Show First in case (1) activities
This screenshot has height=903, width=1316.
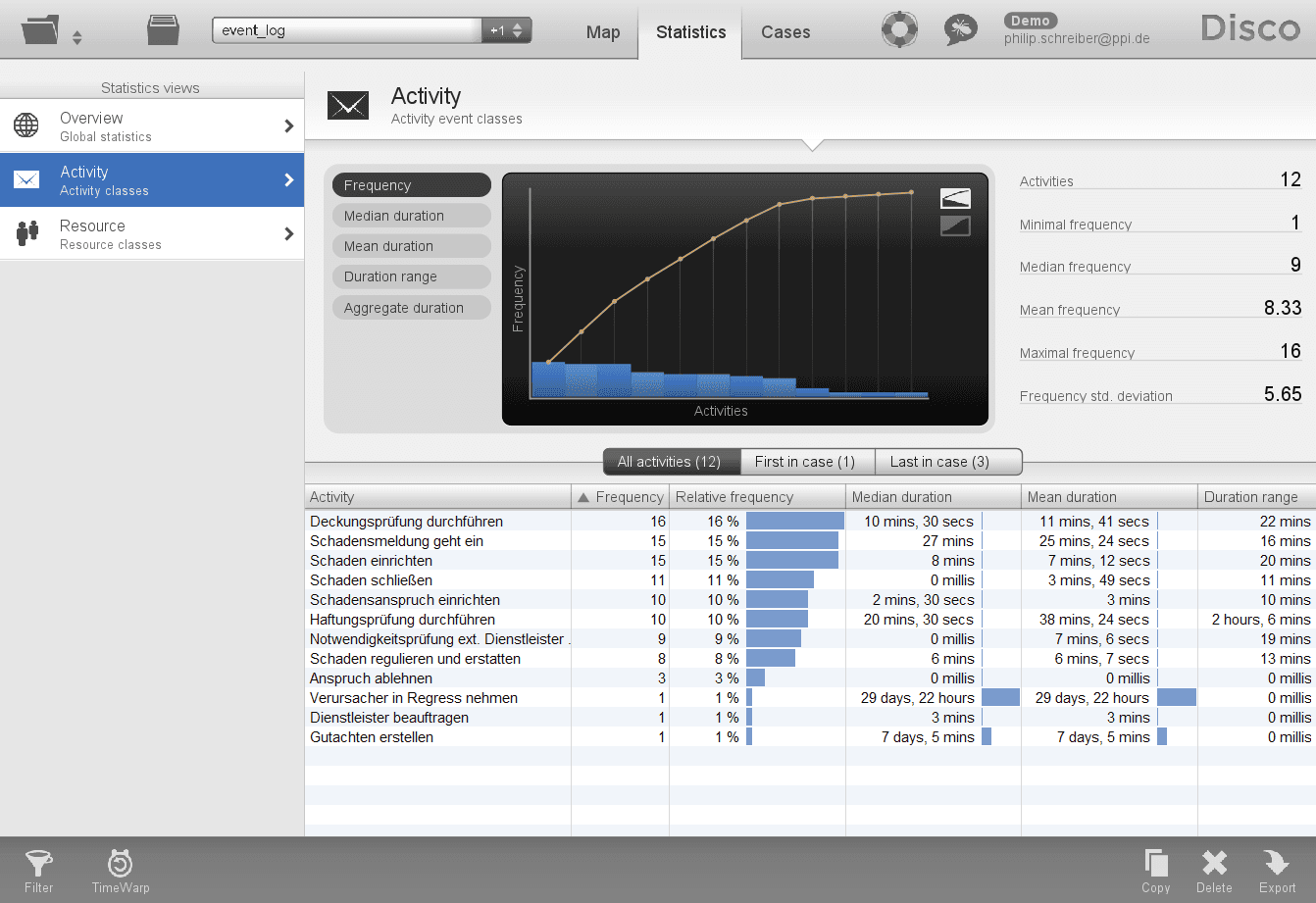coord(804,462)
